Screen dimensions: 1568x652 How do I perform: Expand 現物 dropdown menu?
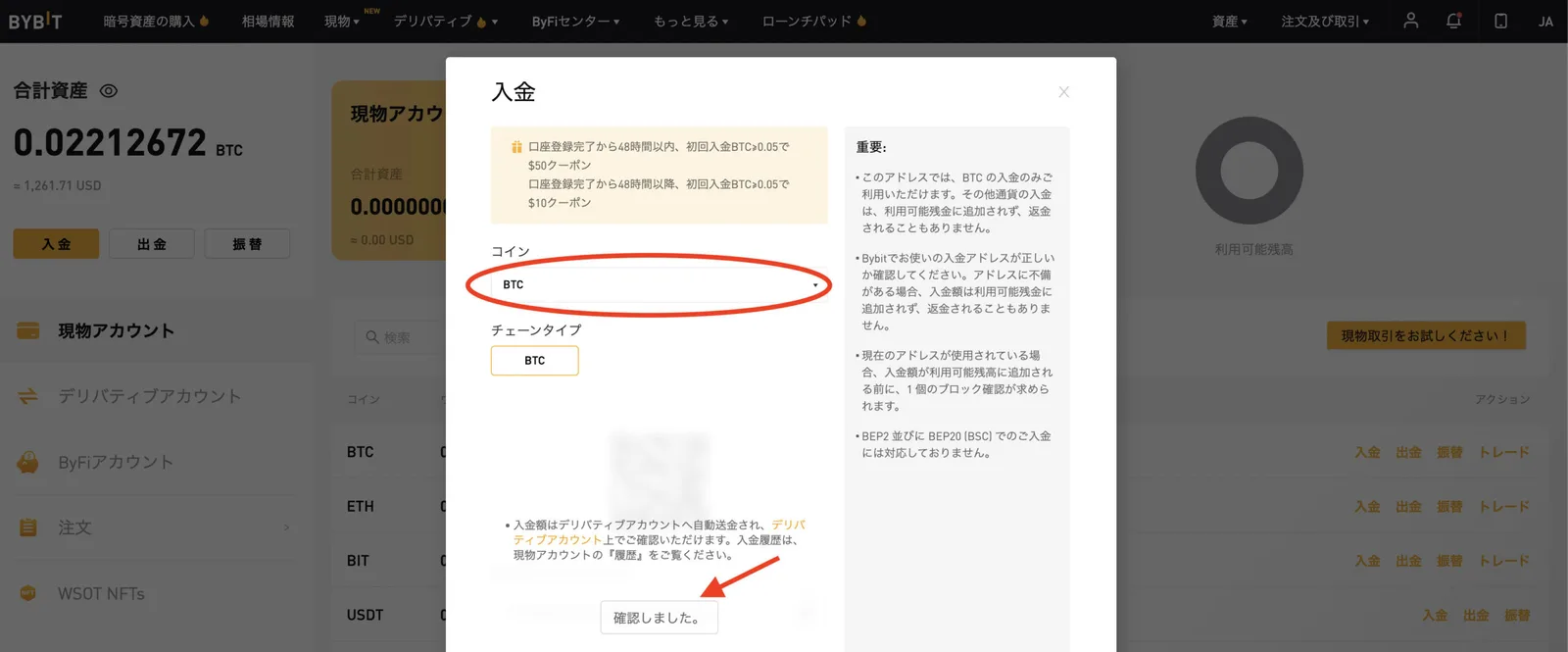click(342, 22)
